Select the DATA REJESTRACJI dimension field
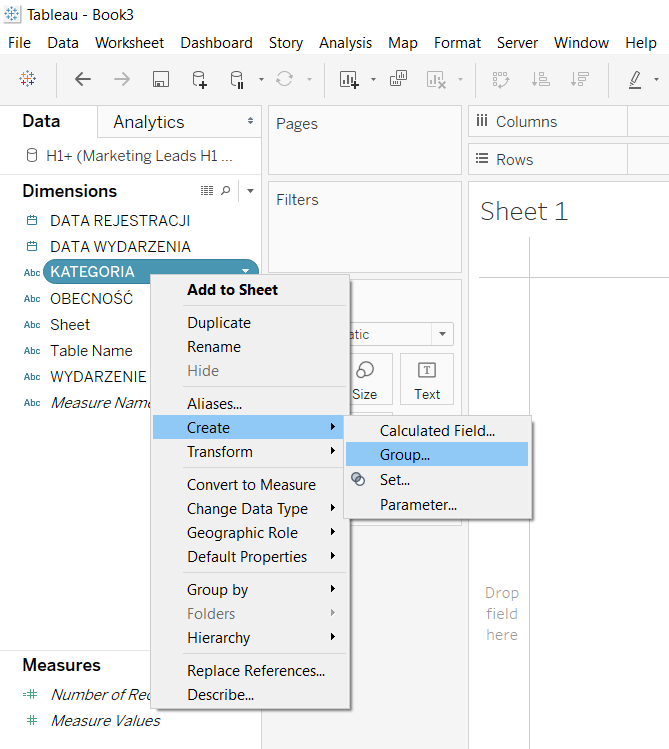The height and width of the screenshot is (749, 669). click(120, 220)
